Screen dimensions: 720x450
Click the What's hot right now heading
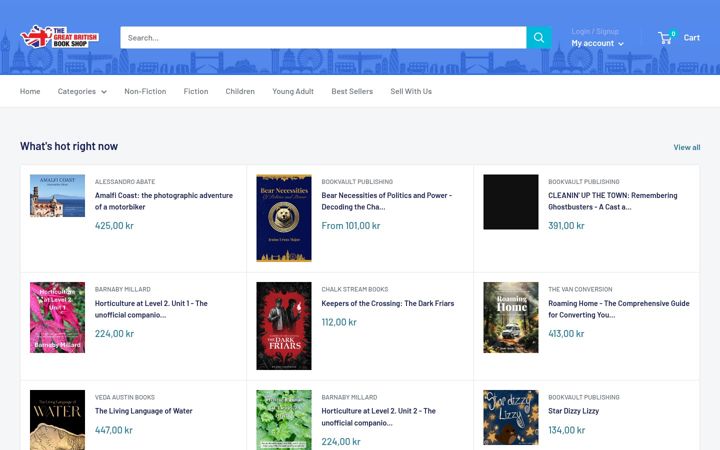coord(69,146)
